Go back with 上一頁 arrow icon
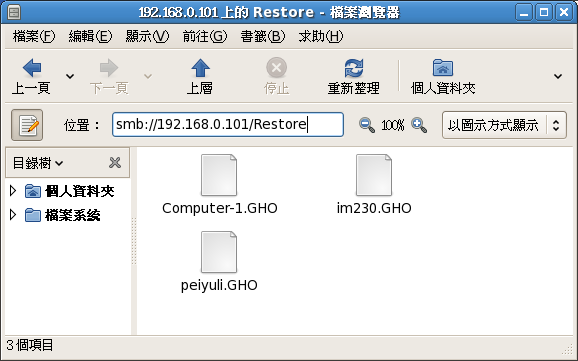Screen dimensions: 578x361 click(32, 68)
